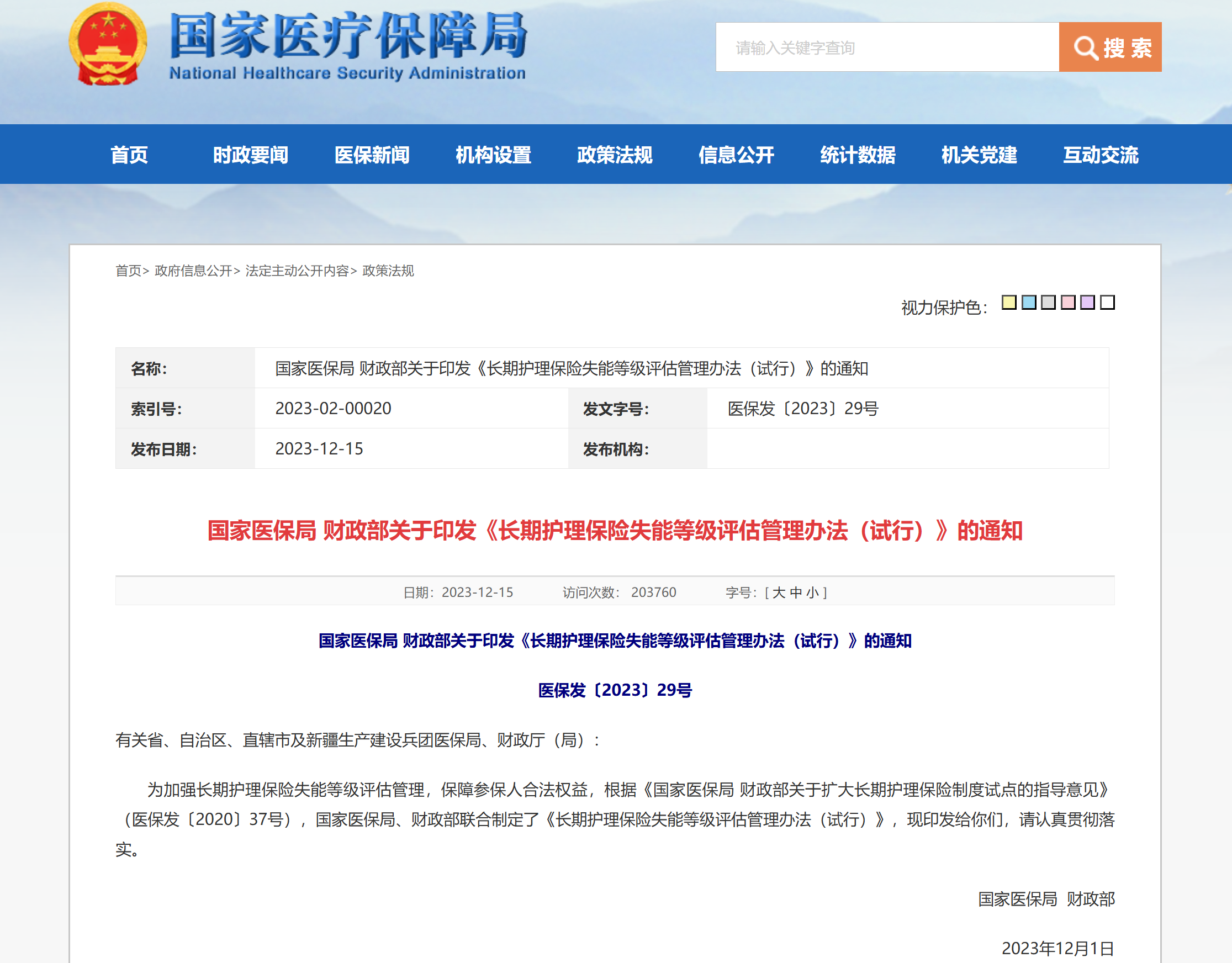Open the 信息公开 navigation item

coord(736,155)
